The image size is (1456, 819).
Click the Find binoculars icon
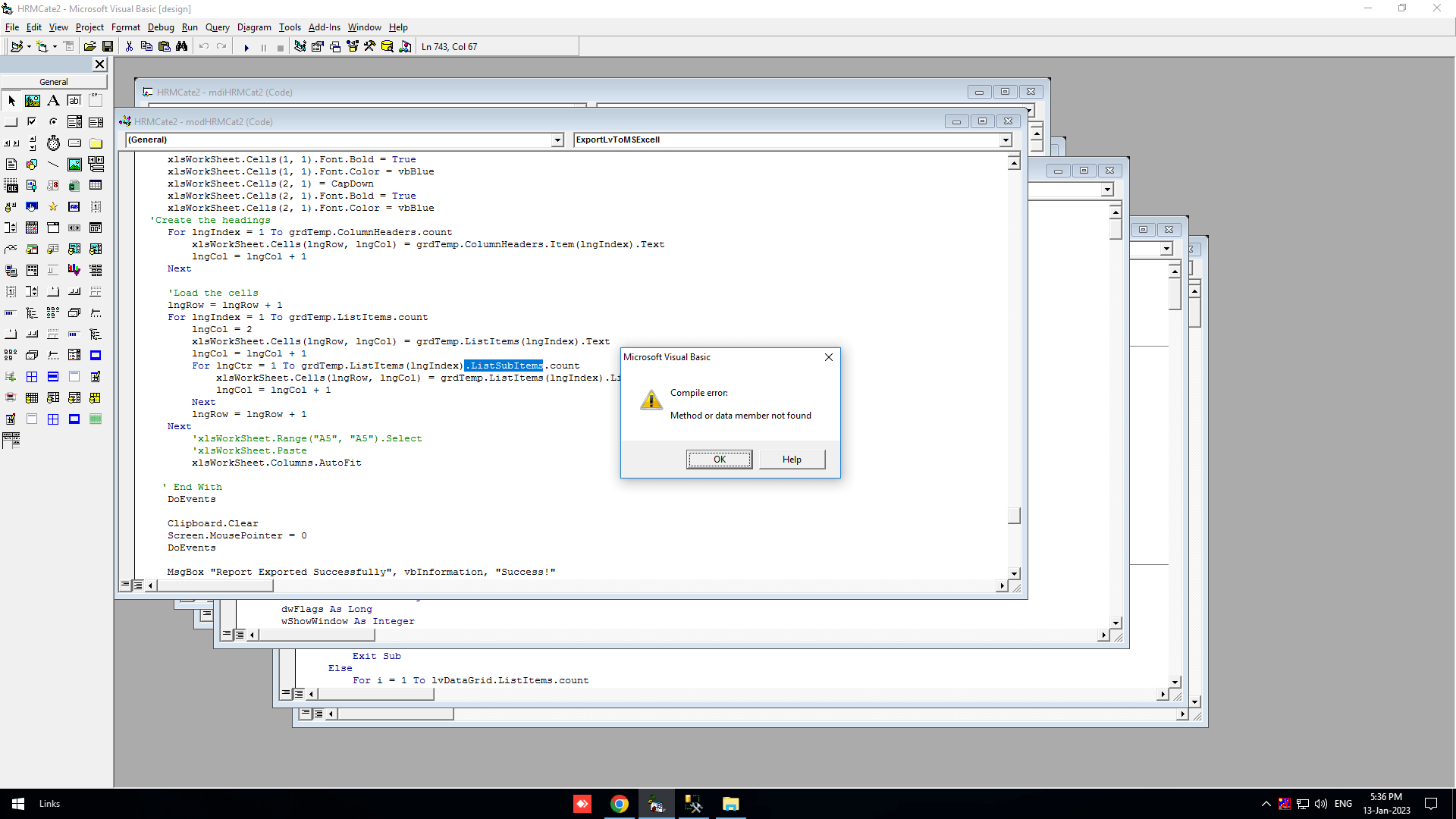[x=182, y=47]
